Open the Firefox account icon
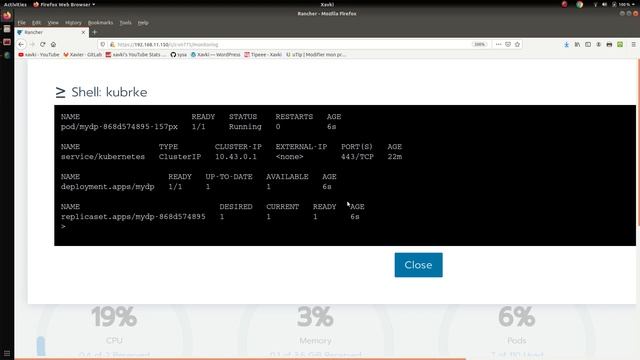The image size is (640, 360). point(598,44)
